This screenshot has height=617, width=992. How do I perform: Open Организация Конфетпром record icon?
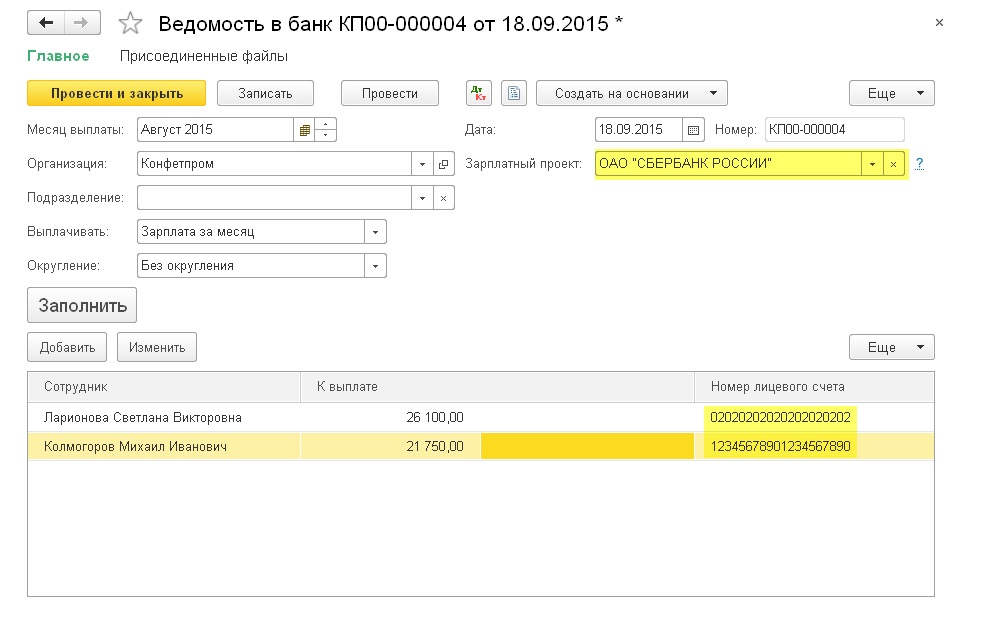coord(443,164)
